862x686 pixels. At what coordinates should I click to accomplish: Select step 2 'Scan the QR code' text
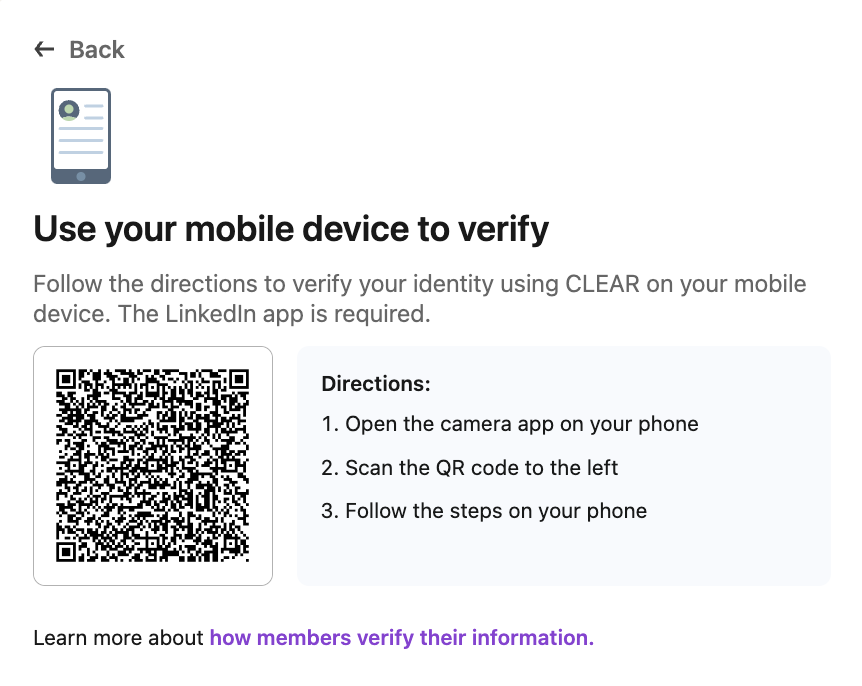click(470, 468)
